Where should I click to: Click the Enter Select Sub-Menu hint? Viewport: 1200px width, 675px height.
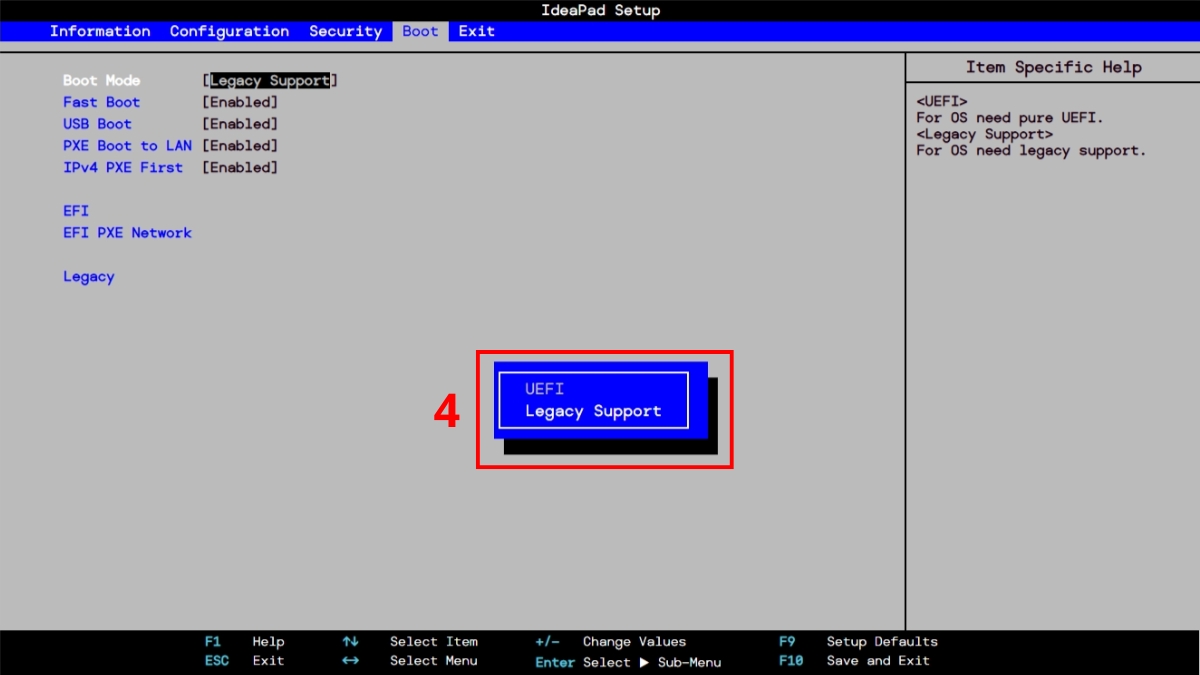tap(628, 662)
